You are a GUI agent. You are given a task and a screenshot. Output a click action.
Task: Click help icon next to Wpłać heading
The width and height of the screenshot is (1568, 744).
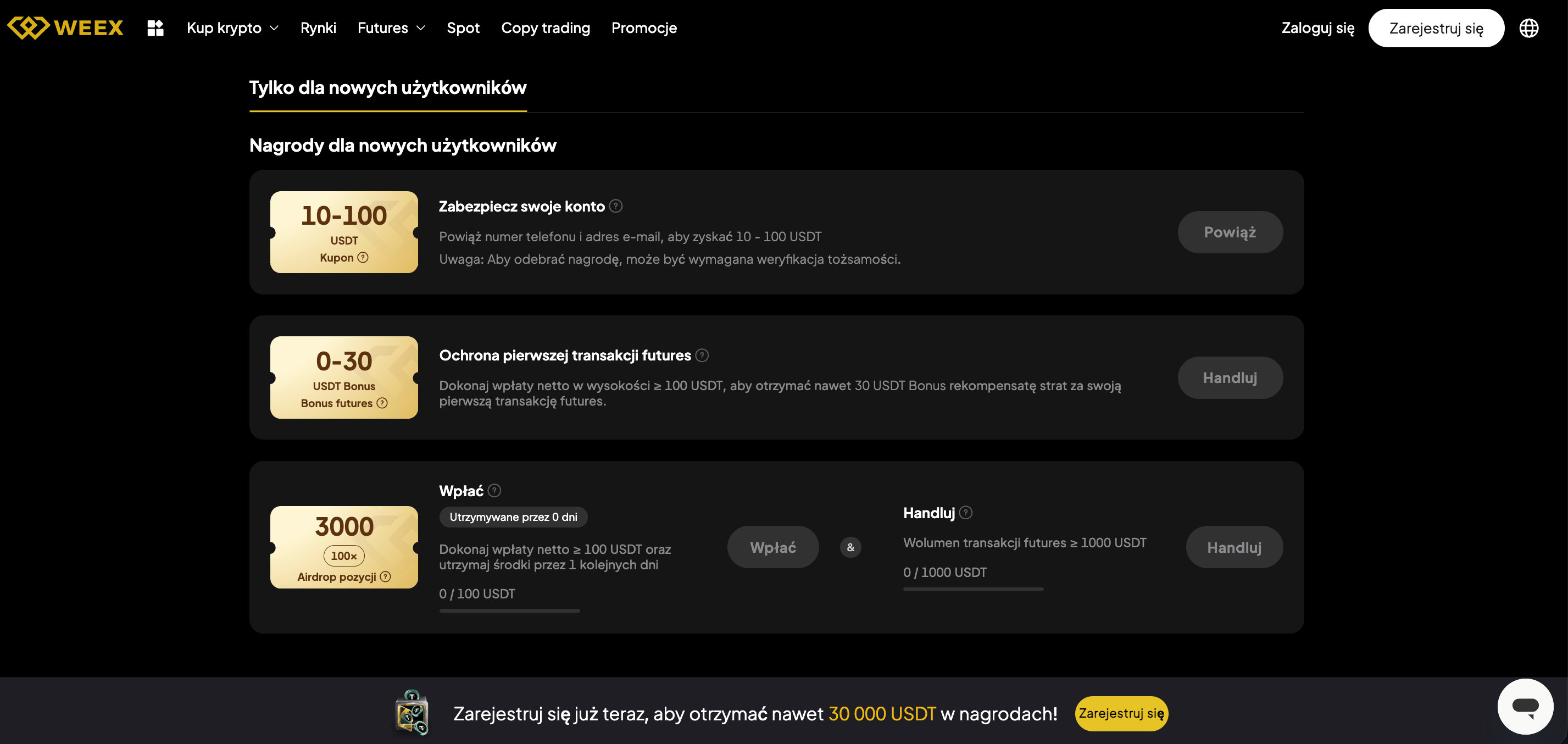pyautogui.click(x=495, y=491)
